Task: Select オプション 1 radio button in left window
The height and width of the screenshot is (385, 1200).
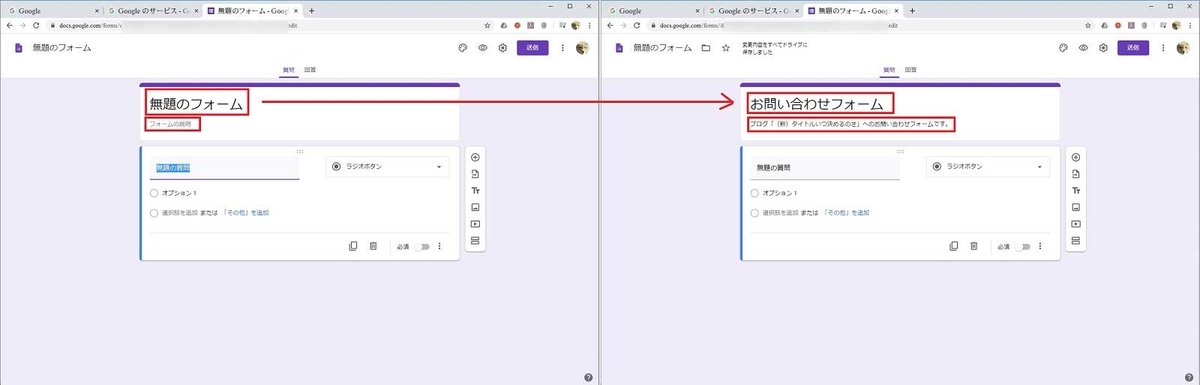Action: point(153,193)
